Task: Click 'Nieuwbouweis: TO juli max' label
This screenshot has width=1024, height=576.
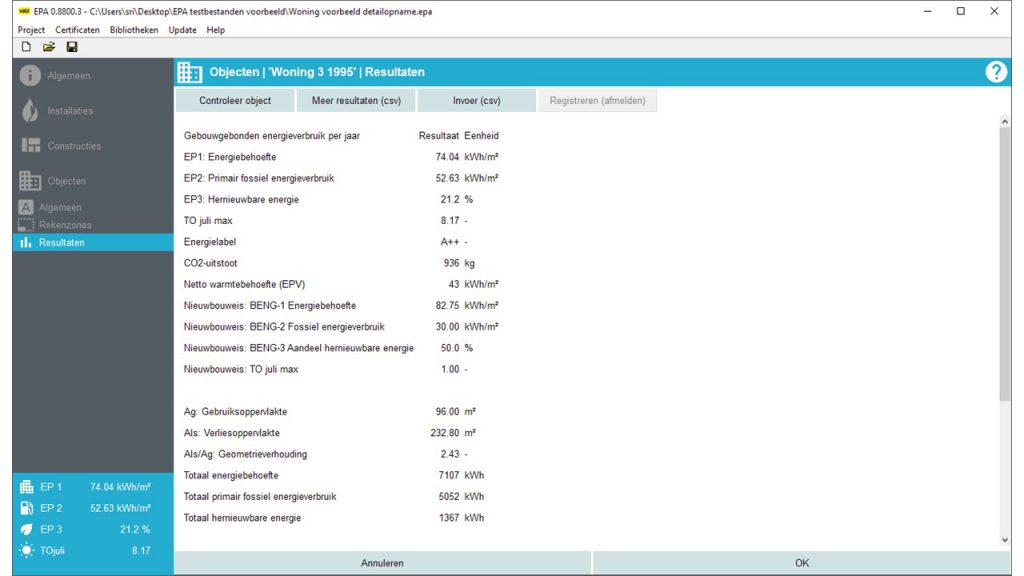Action: [x=241, y=369]
